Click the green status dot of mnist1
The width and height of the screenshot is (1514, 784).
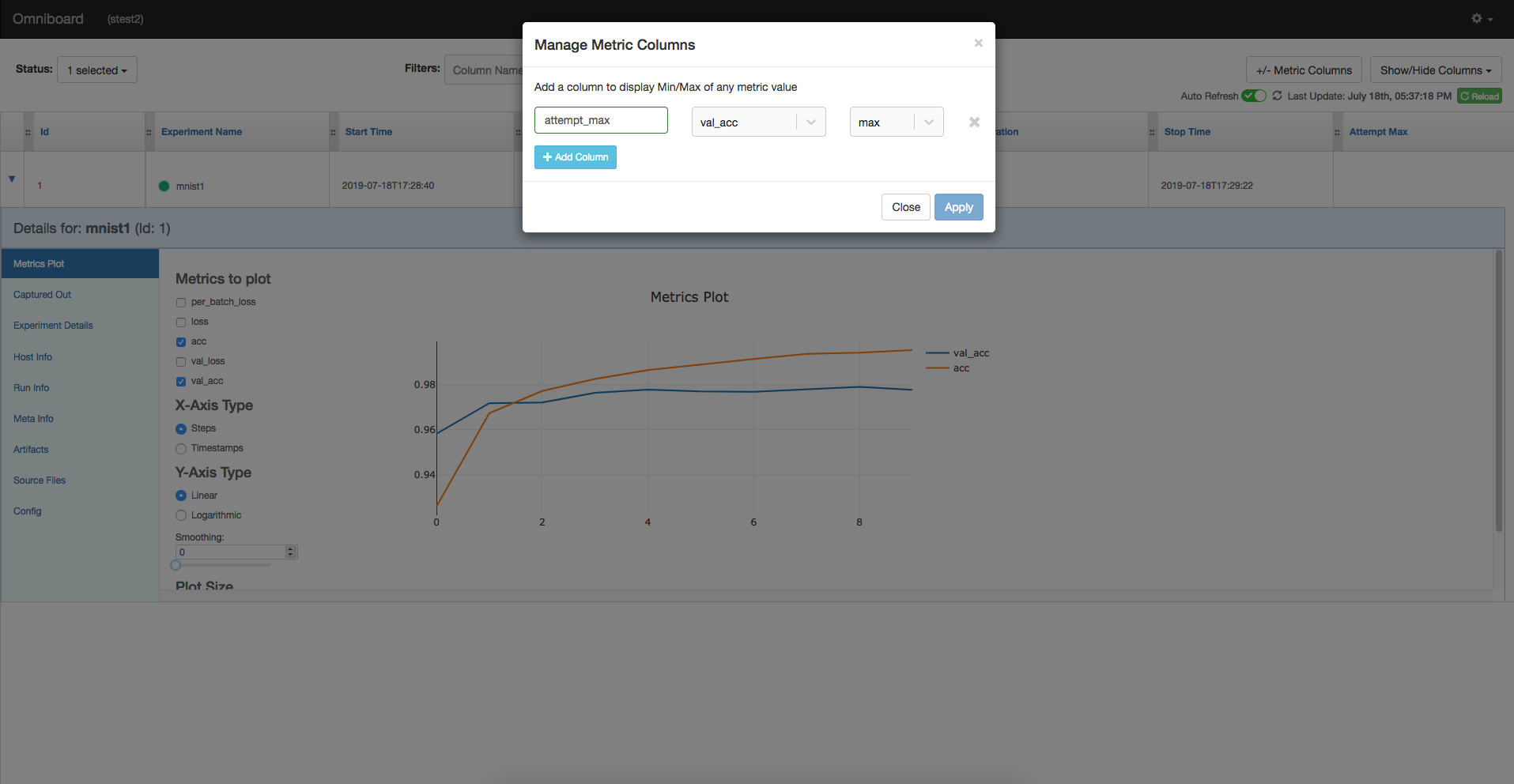[x=164, y=186]
